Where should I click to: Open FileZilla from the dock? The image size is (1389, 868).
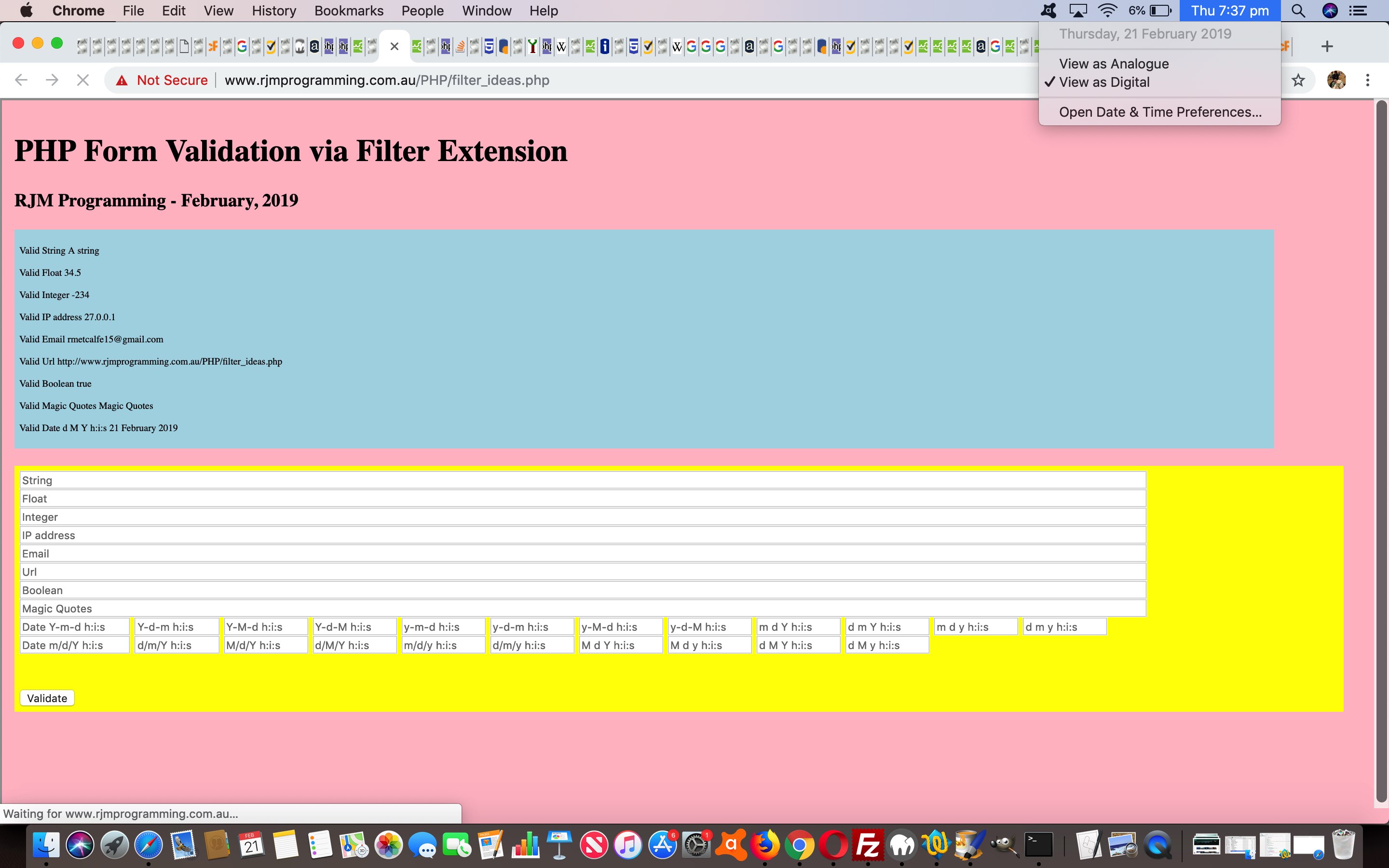867,846
